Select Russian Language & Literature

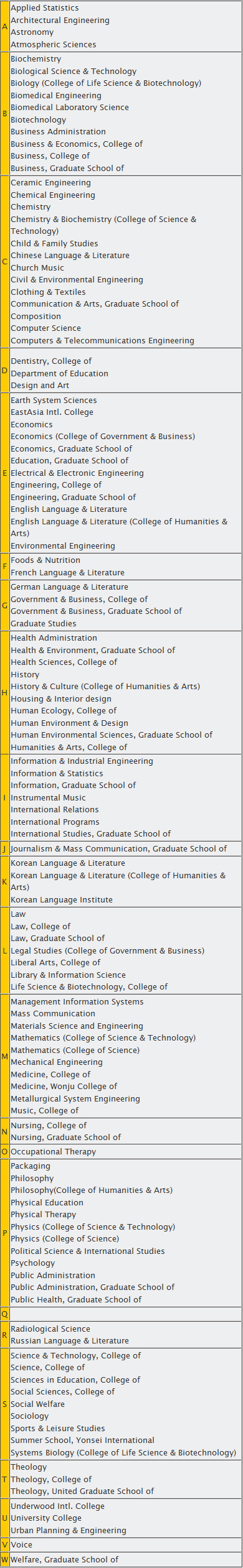tap(70, 1340)
